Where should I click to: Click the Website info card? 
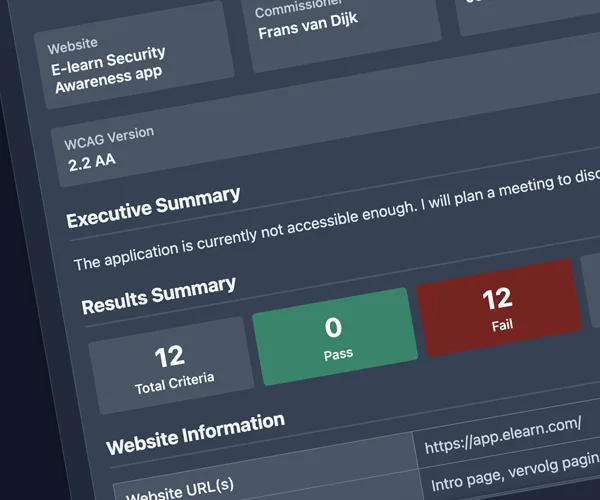point(134,58)
